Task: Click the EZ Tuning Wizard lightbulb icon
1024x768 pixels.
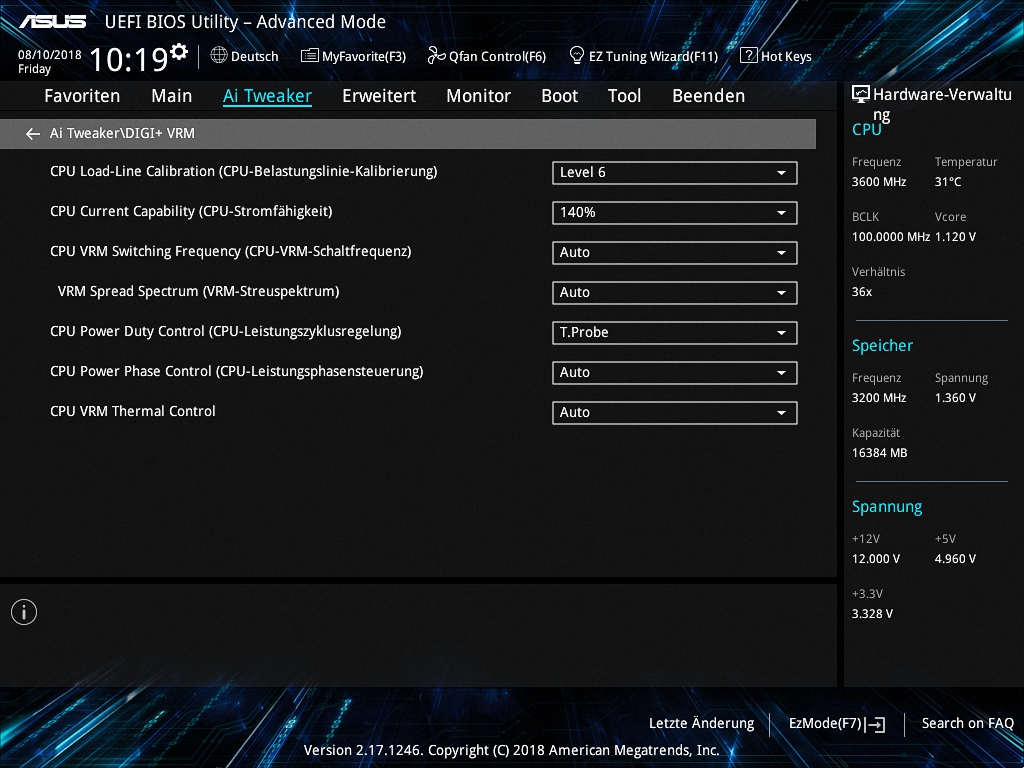Action: click(x=577, y=55)
